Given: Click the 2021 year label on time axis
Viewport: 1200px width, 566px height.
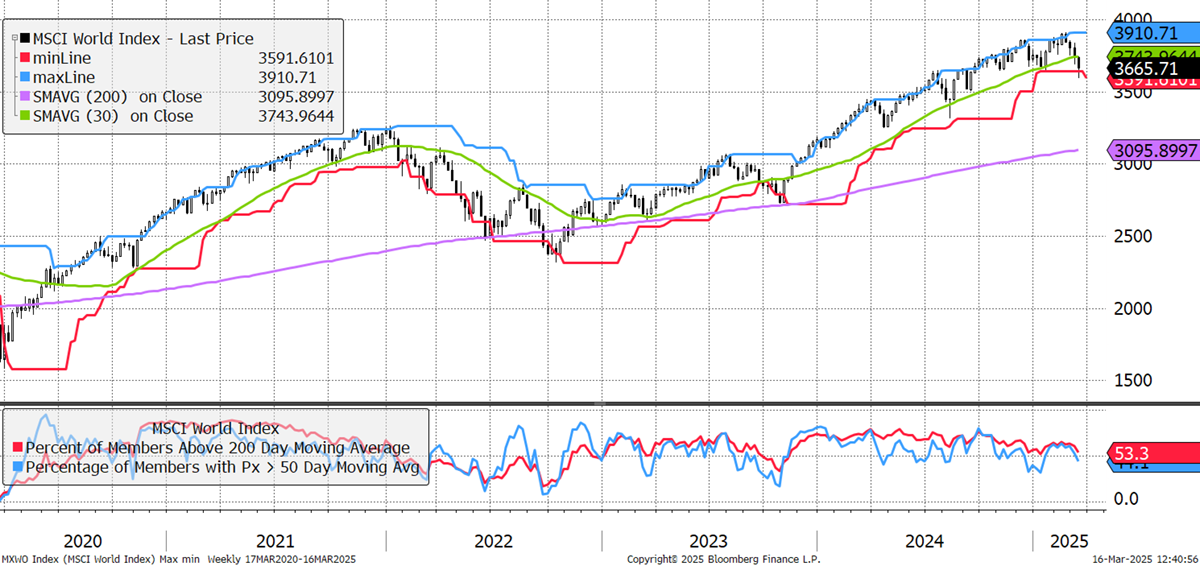Looking at the screenshot, I should click(x=277, y=541).
